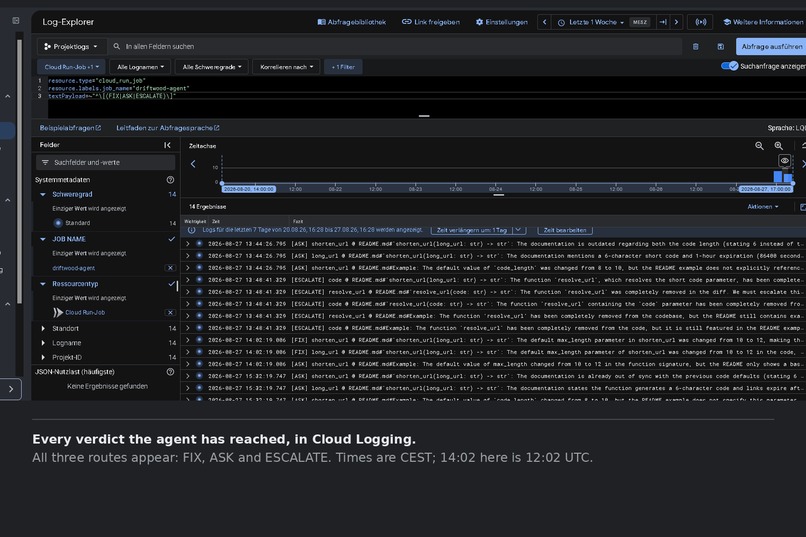This screenshot has width=806, height=537.
Task: Open Alle Schweregrade dropdown
Action: tap(212, 67)
